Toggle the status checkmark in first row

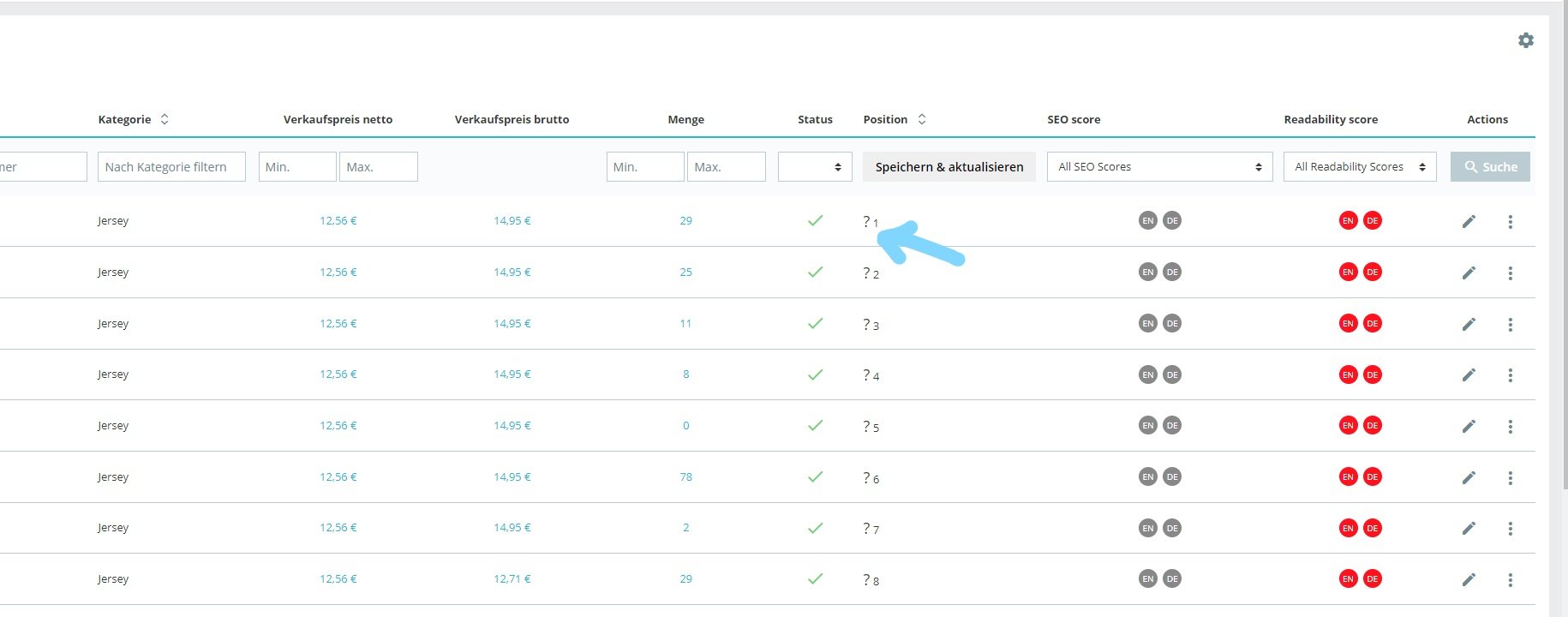pos(815,221)
